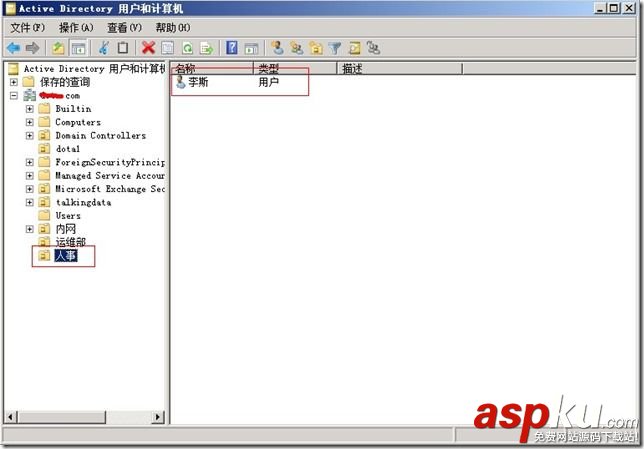Open 文件(F) menu

(x=28, y=28)
